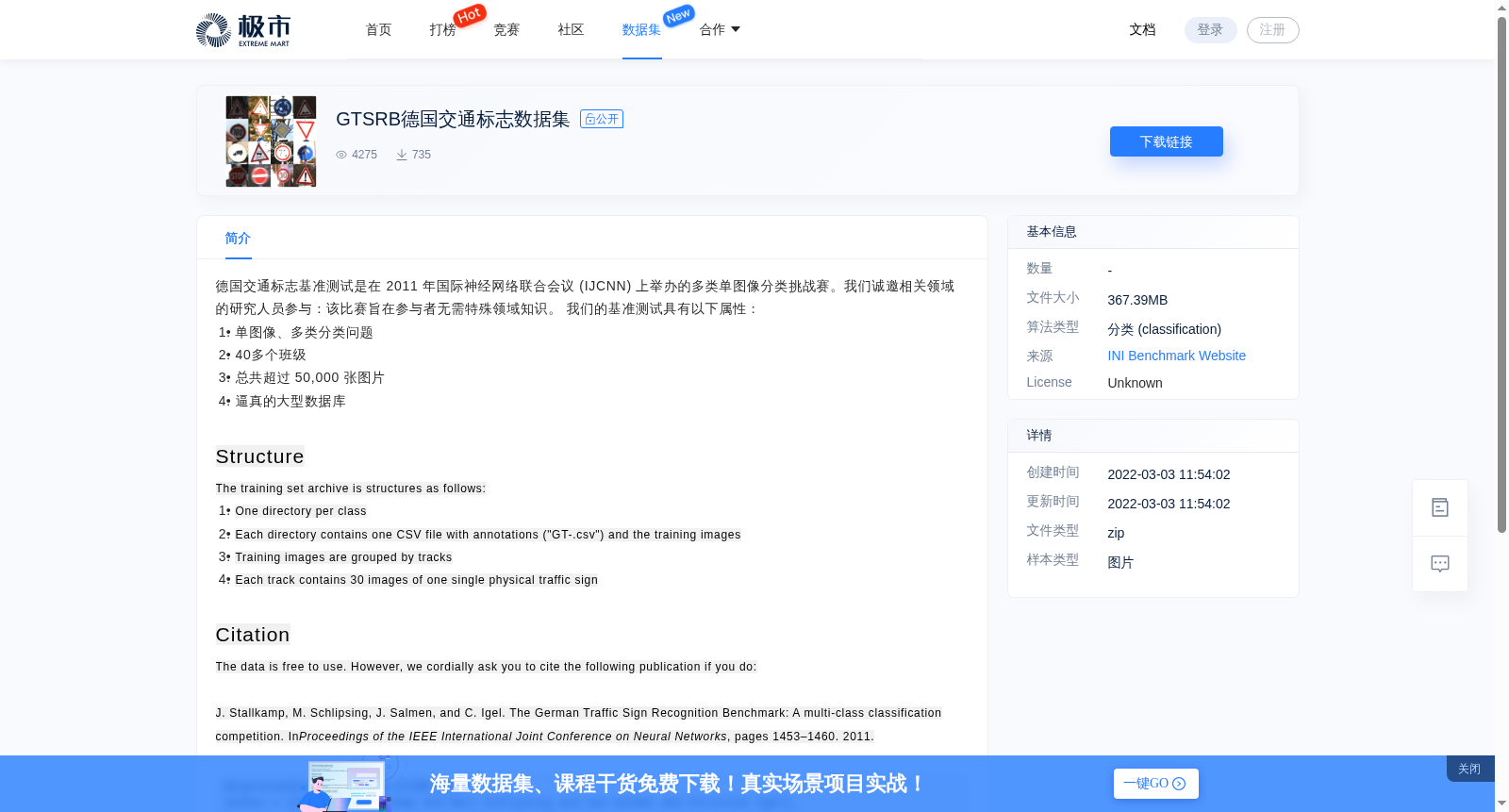Open the 打榜 ranking menu item
The image size is (1509, 812).
click(x=442, y=30)
